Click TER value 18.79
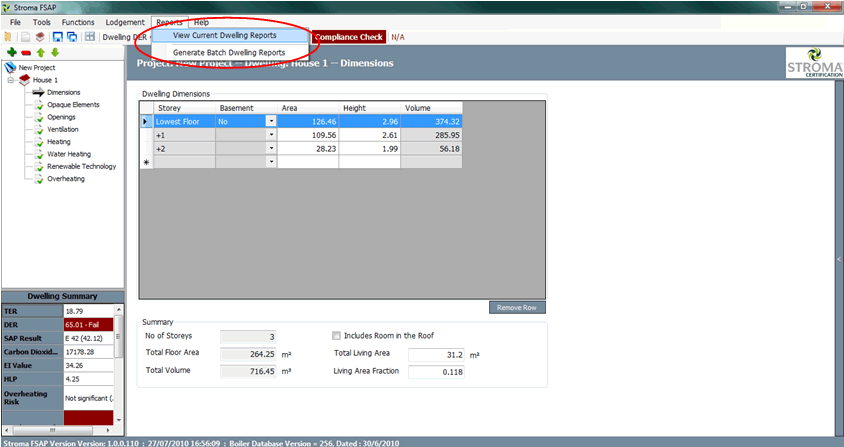 click(x=89, y=311)
